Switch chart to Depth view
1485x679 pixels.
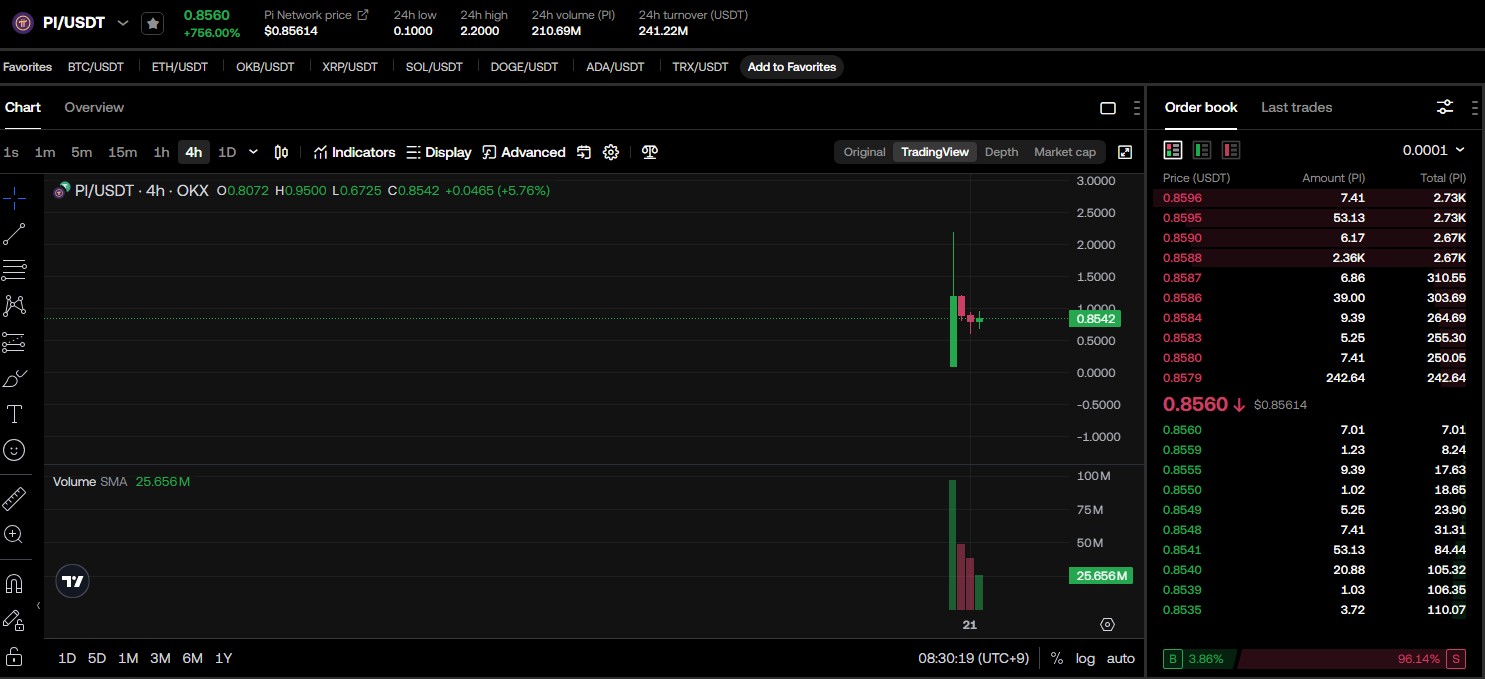[1001, 152]
